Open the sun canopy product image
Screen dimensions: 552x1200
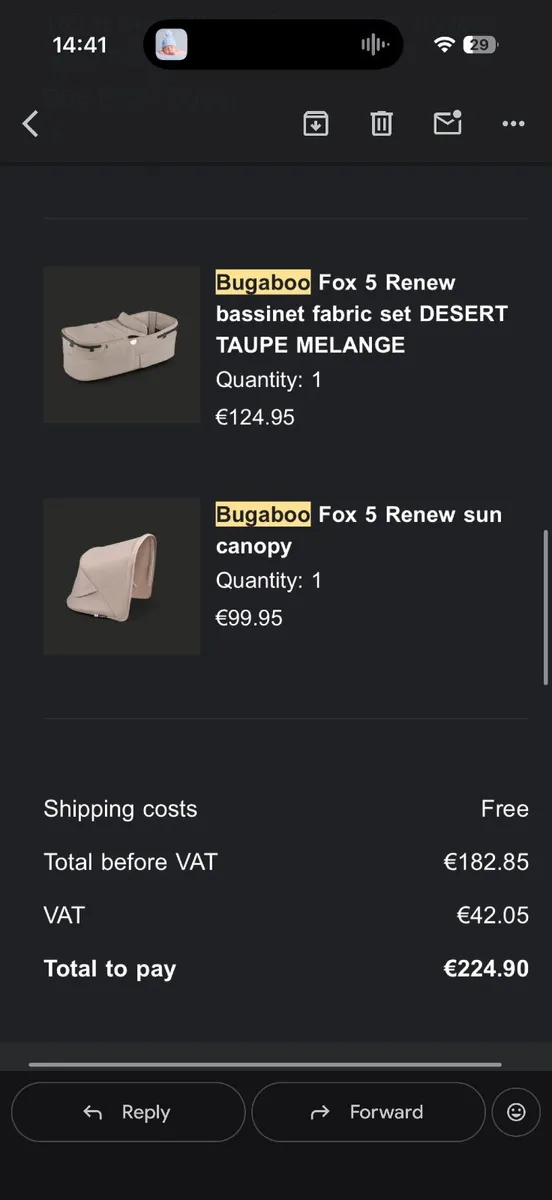click(x=122, y=577)
